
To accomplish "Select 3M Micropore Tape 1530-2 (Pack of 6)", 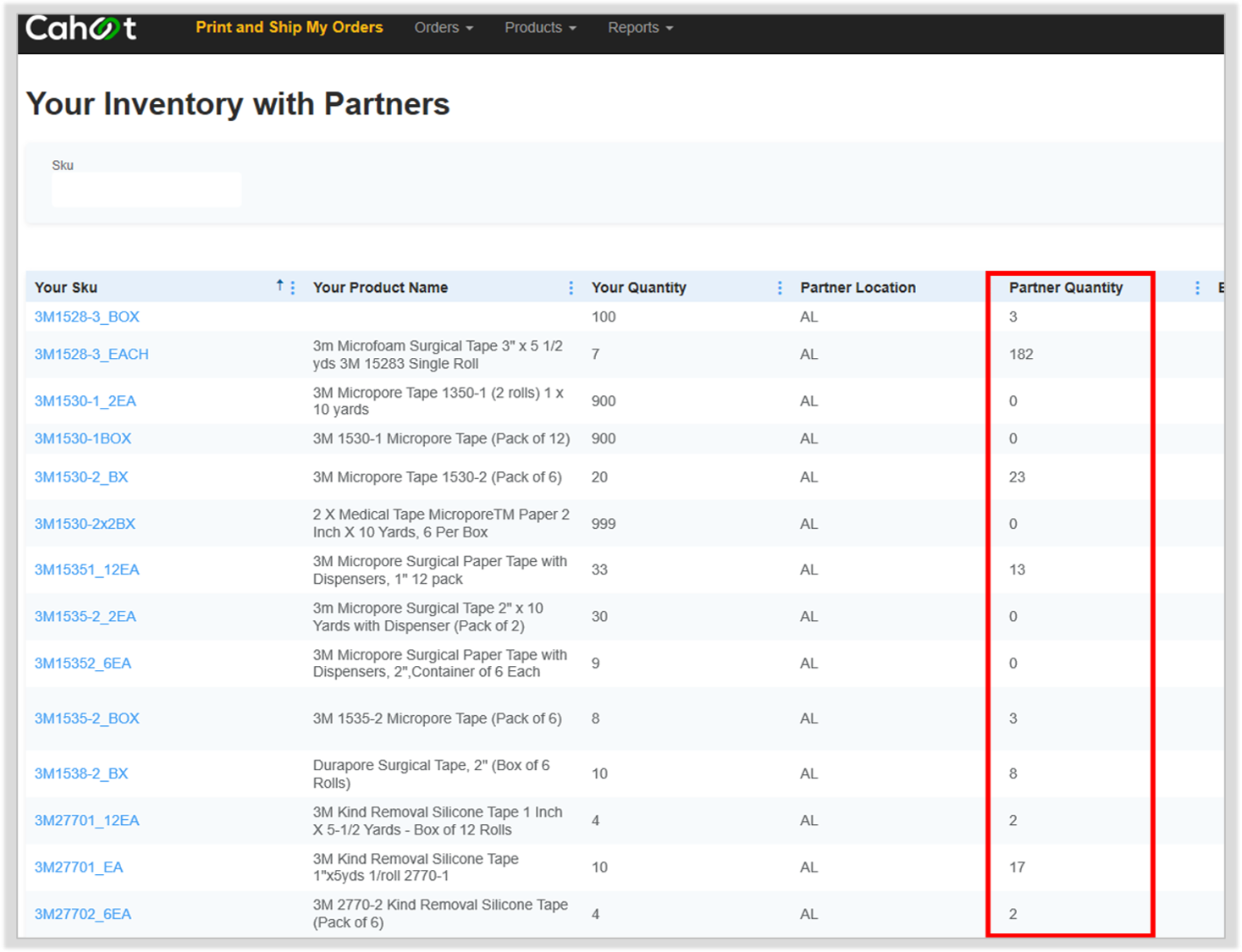I will pos(437,477).
